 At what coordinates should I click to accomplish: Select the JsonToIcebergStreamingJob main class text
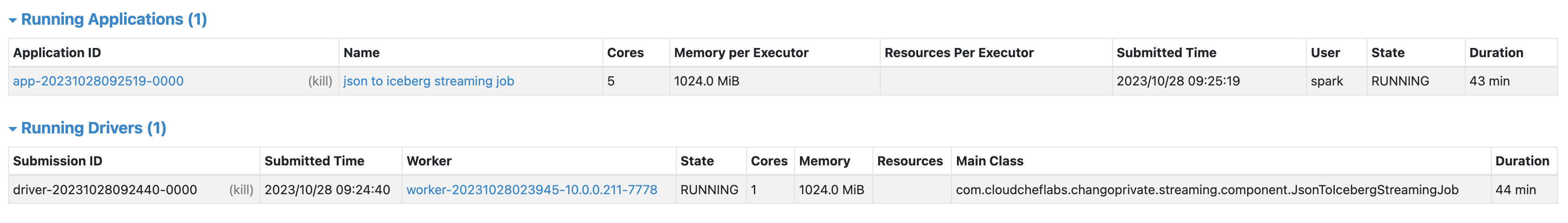(1207, 190)
